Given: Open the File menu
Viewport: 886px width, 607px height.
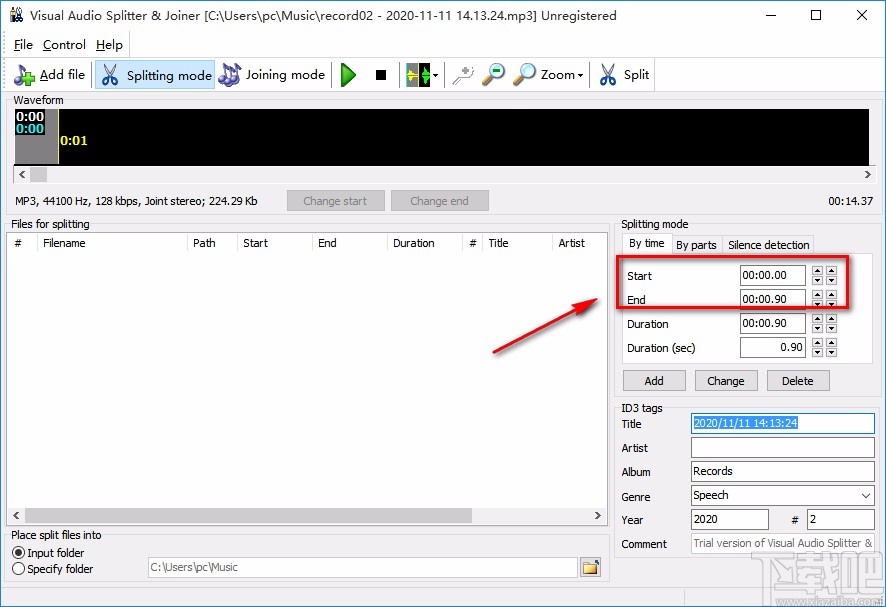Looking at the screenshot, I should coord(23,45).
